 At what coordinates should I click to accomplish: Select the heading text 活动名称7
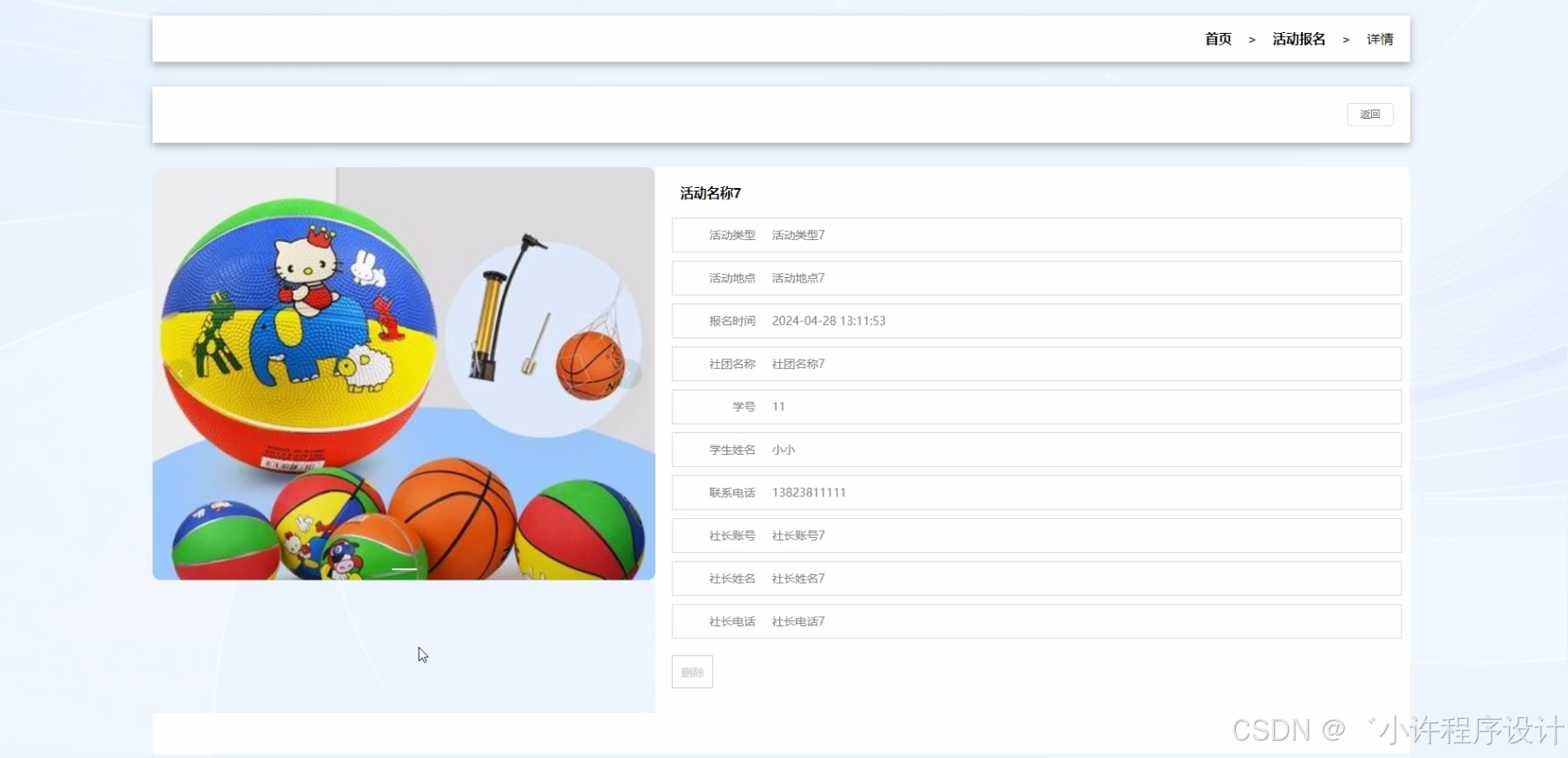[711, 193]
